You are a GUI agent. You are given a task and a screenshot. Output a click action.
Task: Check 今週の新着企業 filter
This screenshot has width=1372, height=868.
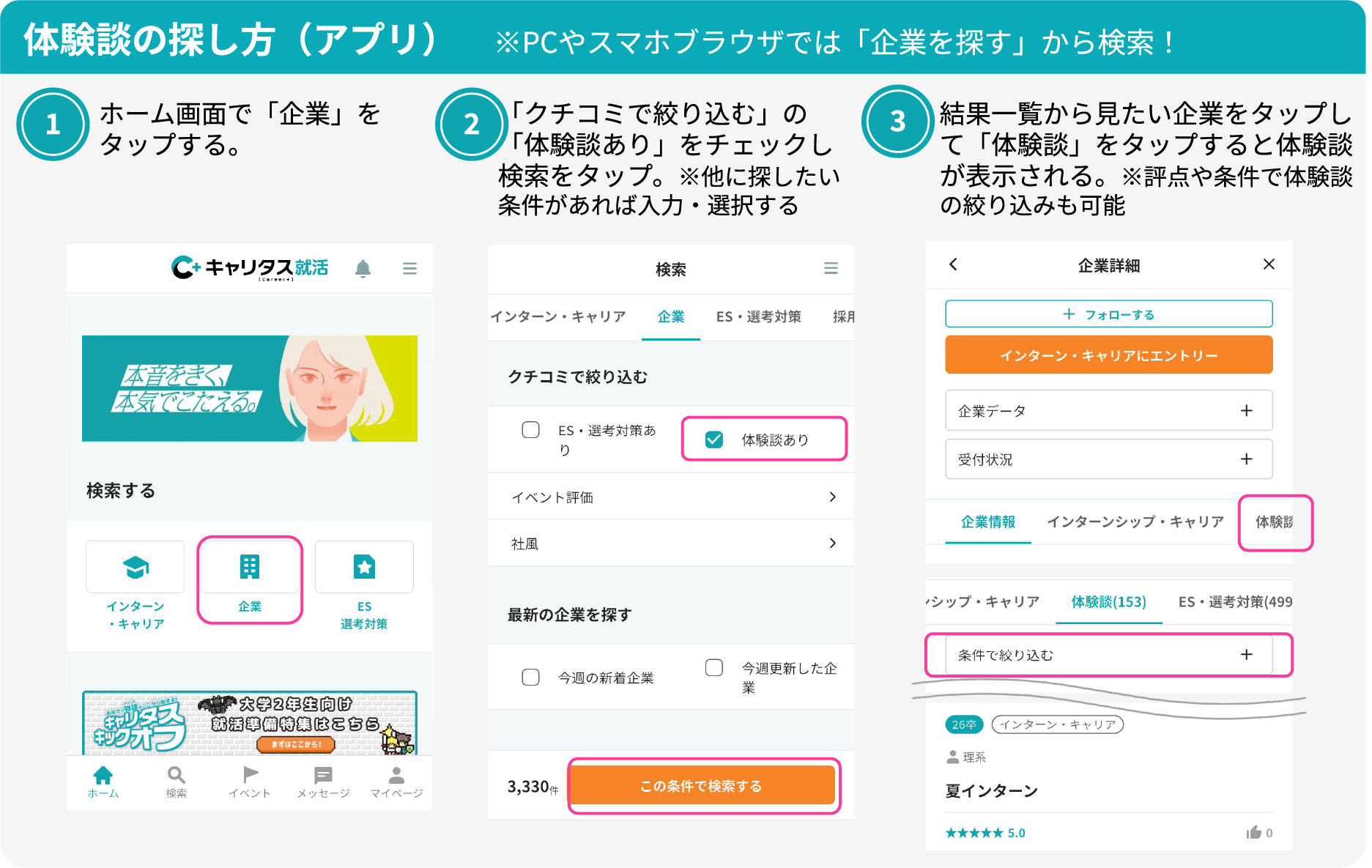pos(530,677)
